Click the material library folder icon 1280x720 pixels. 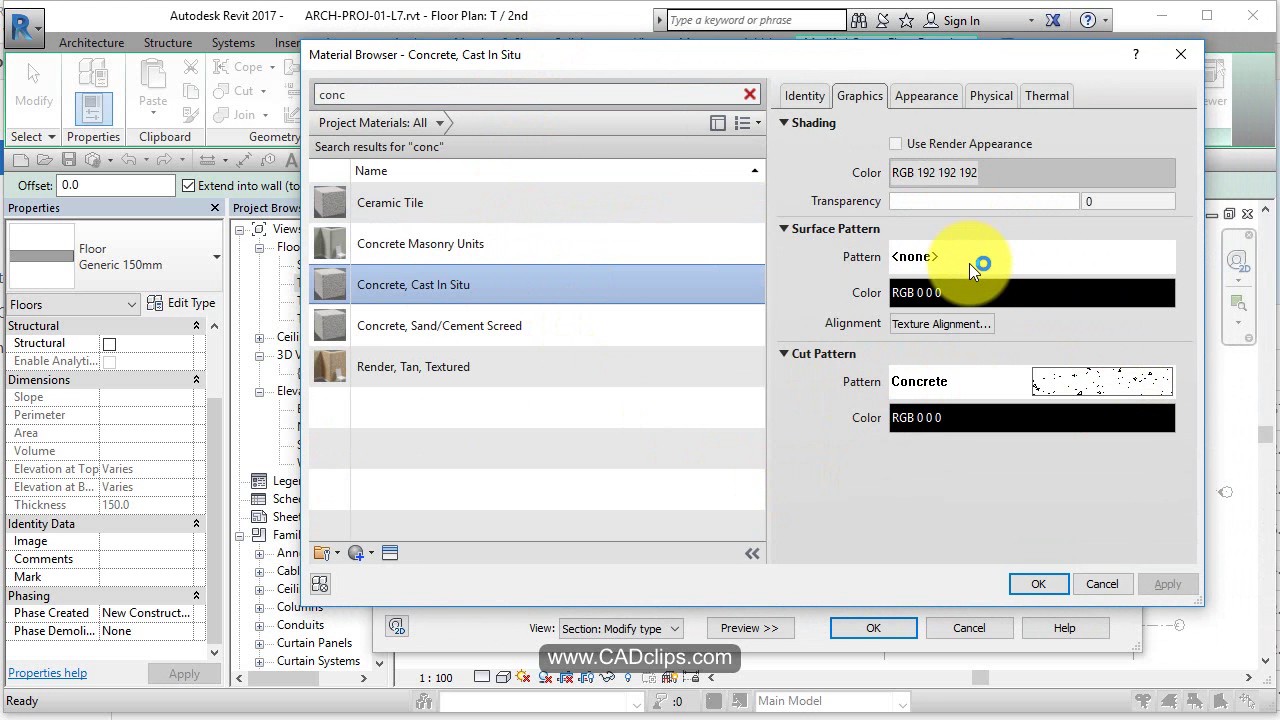point(322,553)
